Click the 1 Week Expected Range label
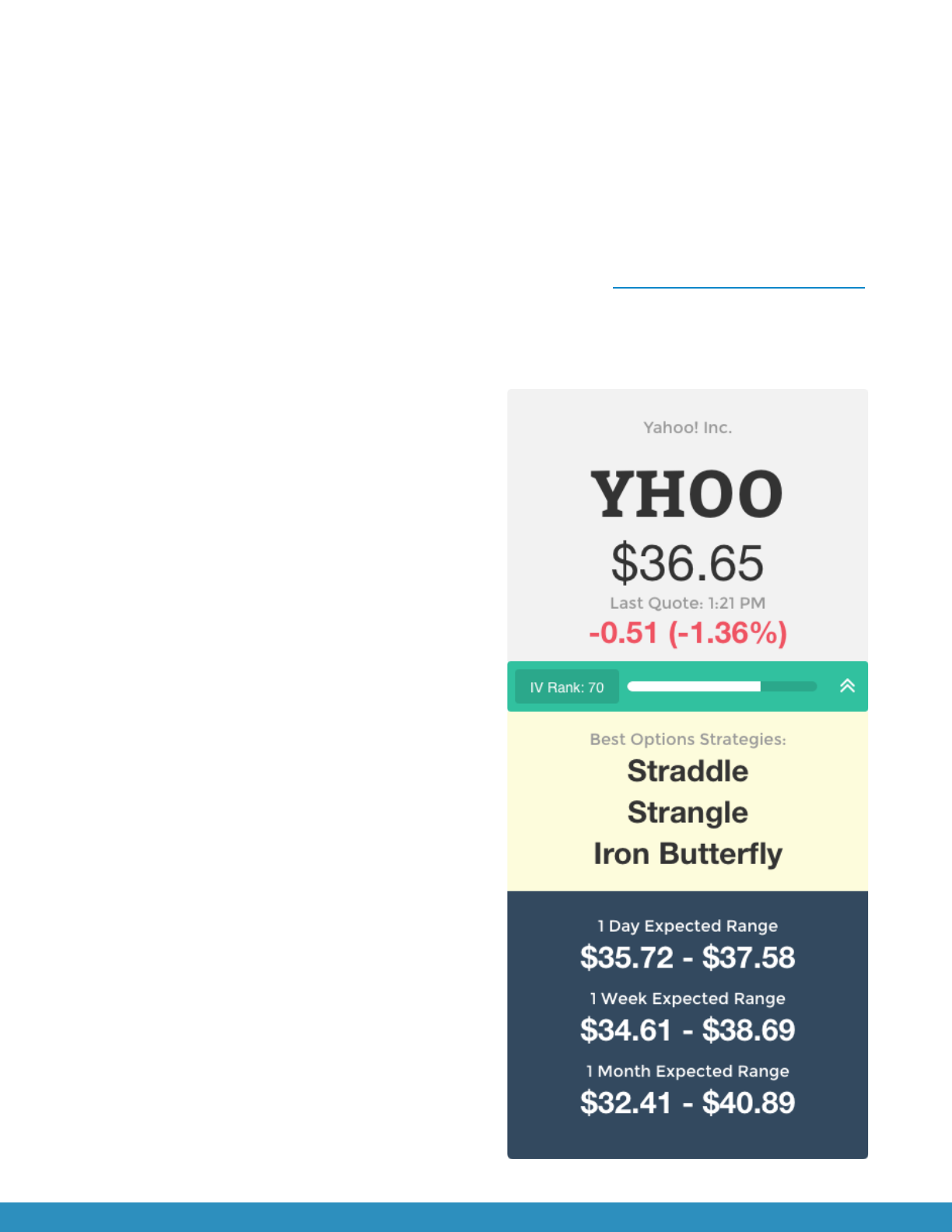Viewport: 952px width, 1232px height. click(688, 998)
